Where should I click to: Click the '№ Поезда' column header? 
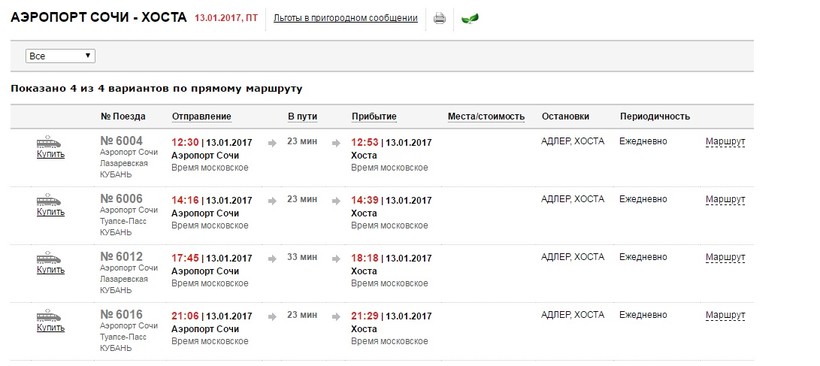tap(123, 117)
